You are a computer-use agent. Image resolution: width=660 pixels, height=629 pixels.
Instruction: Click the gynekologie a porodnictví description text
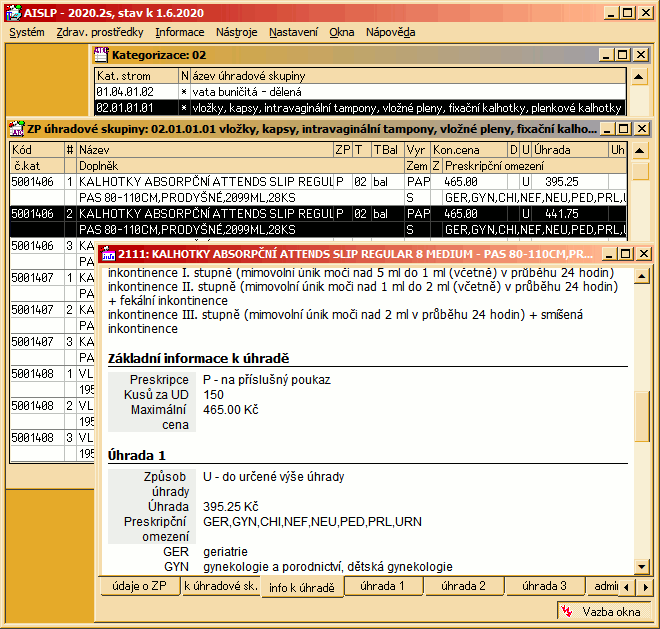tap(327, 567)
